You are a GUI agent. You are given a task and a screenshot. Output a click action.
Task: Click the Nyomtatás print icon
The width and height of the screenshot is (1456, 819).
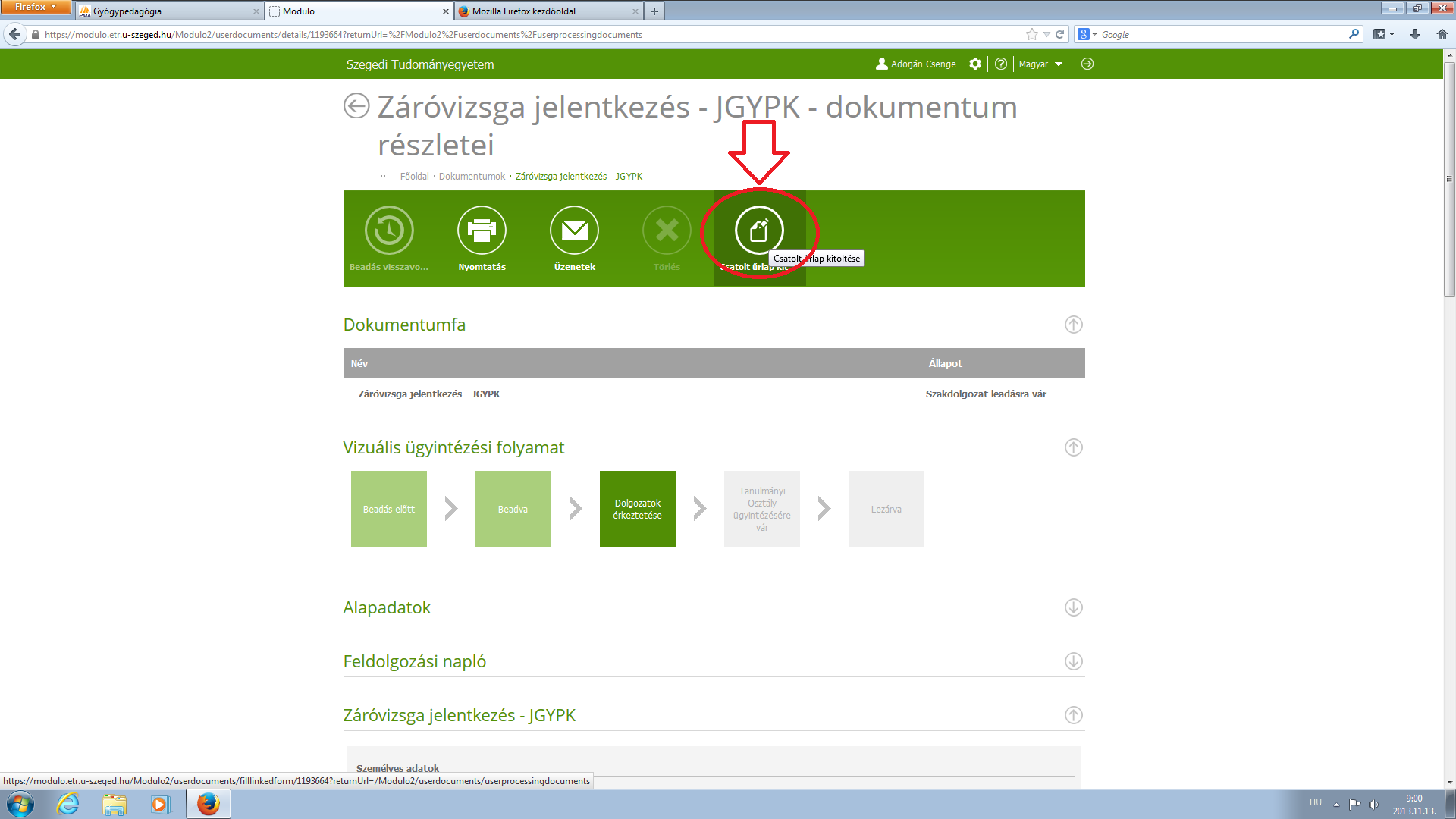(482, 231)
